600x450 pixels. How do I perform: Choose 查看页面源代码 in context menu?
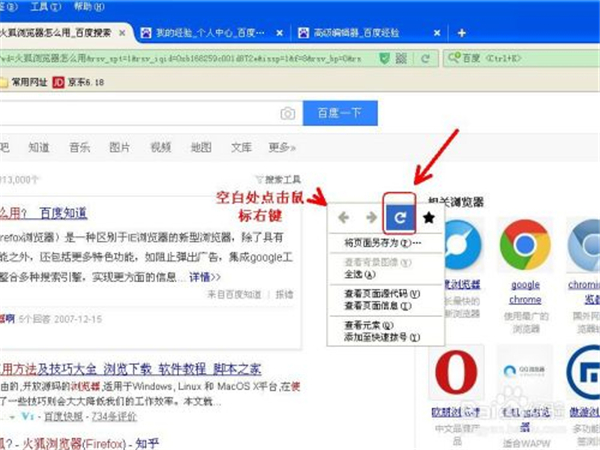click(385, 293)
